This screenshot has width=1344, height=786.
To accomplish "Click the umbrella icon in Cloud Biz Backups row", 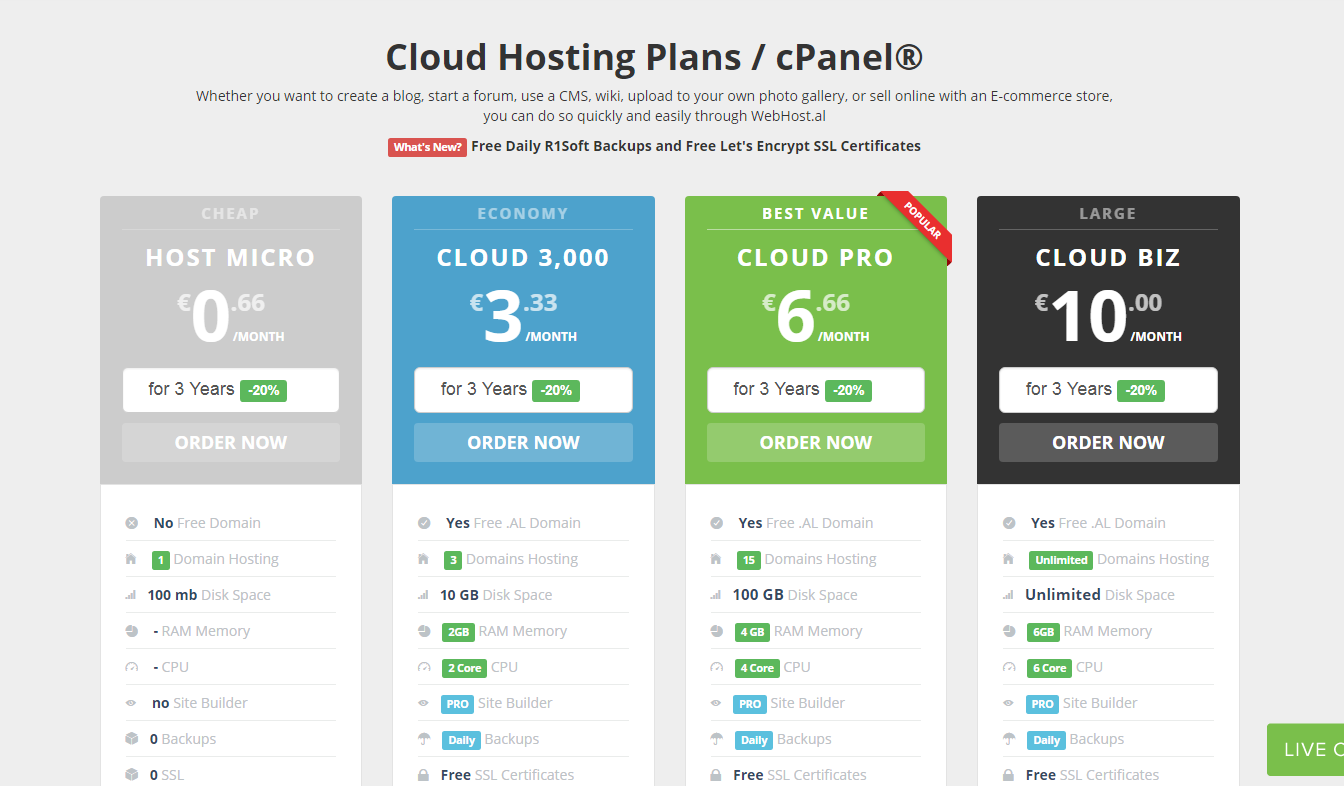I will [1009, 739].
